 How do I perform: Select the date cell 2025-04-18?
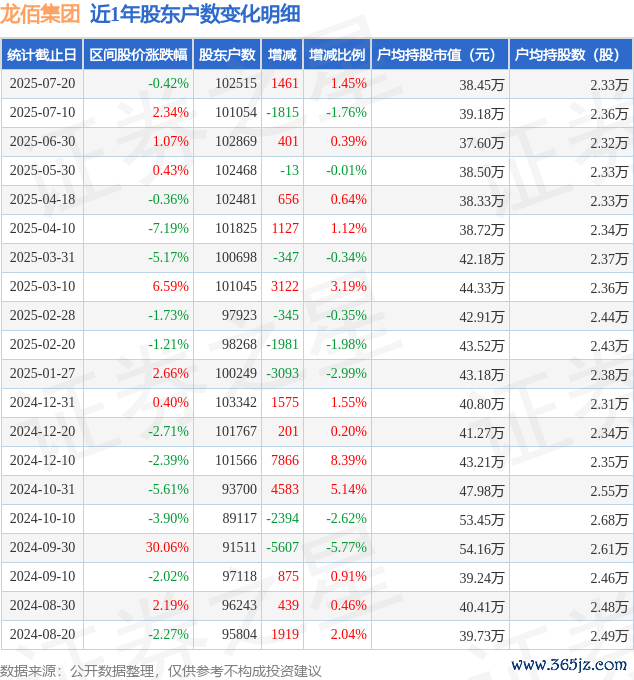[x=42, y=199]
